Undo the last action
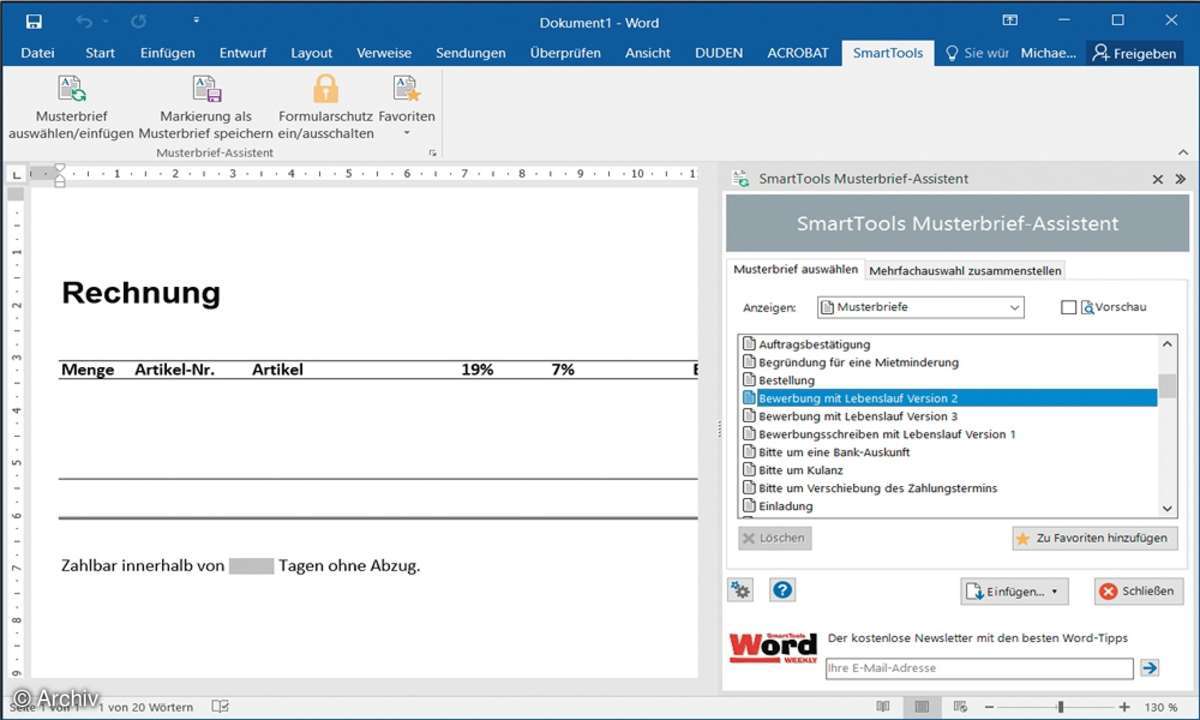The image size is (1200, 720). (x=84, y=21)
